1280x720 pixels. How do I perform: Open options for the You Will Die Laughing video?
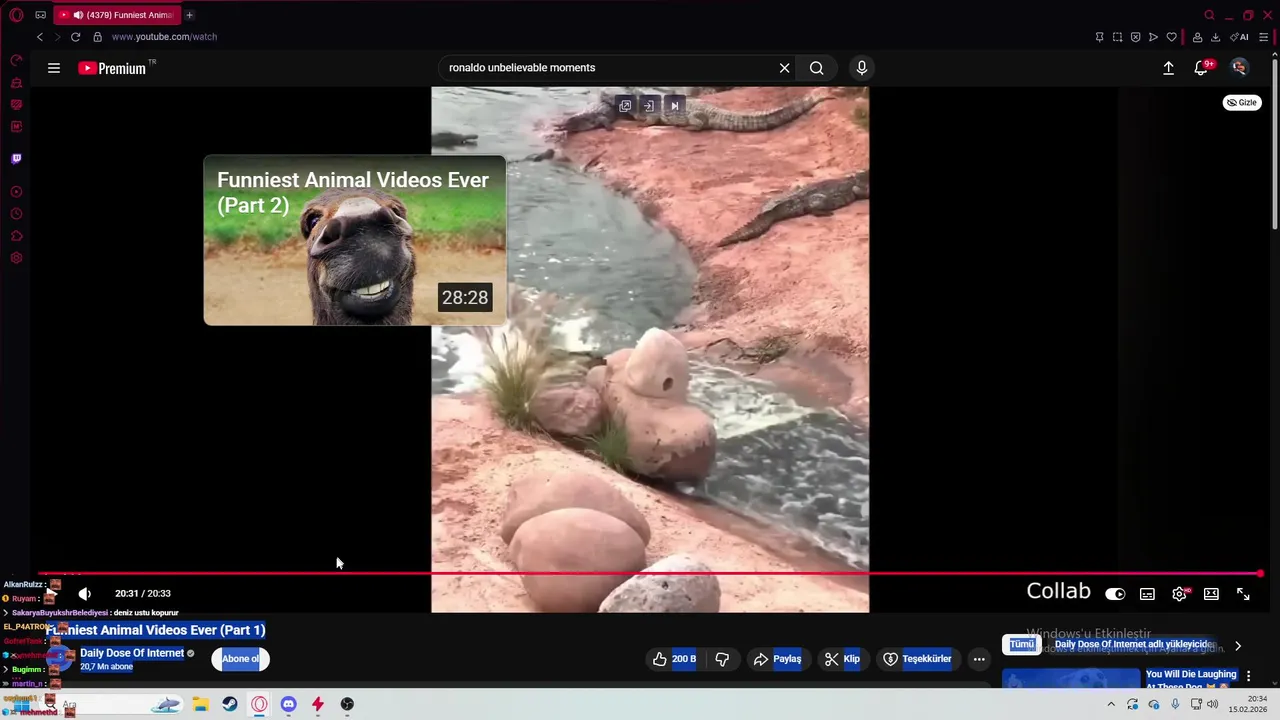point(1248,676)
